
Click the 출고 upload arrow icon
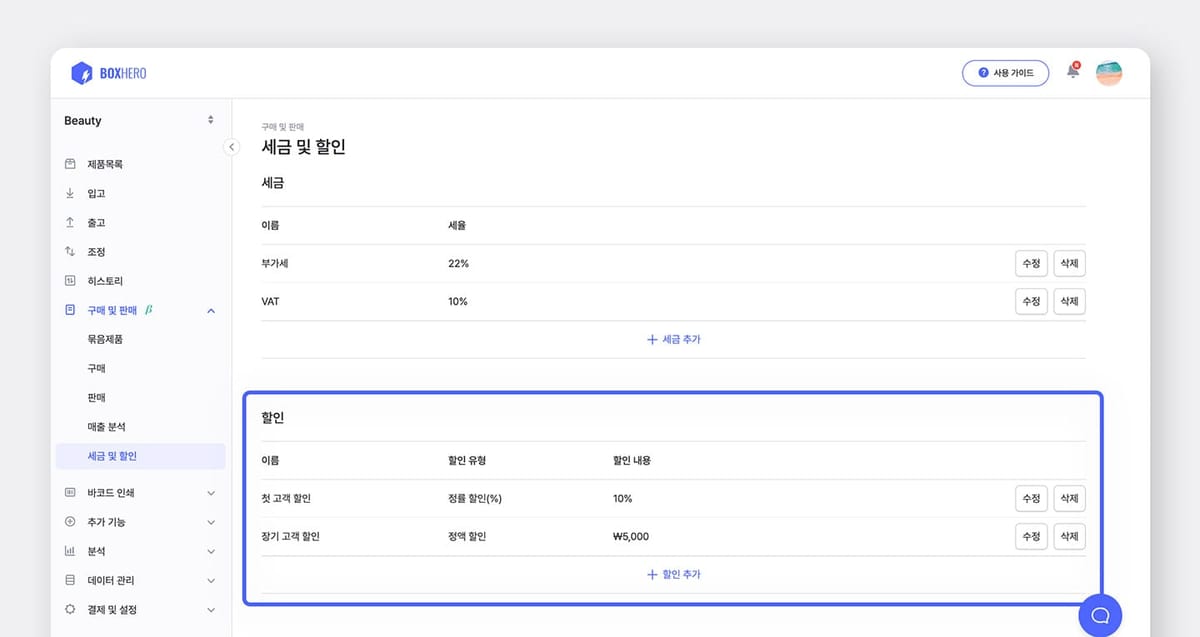(70, 222)
